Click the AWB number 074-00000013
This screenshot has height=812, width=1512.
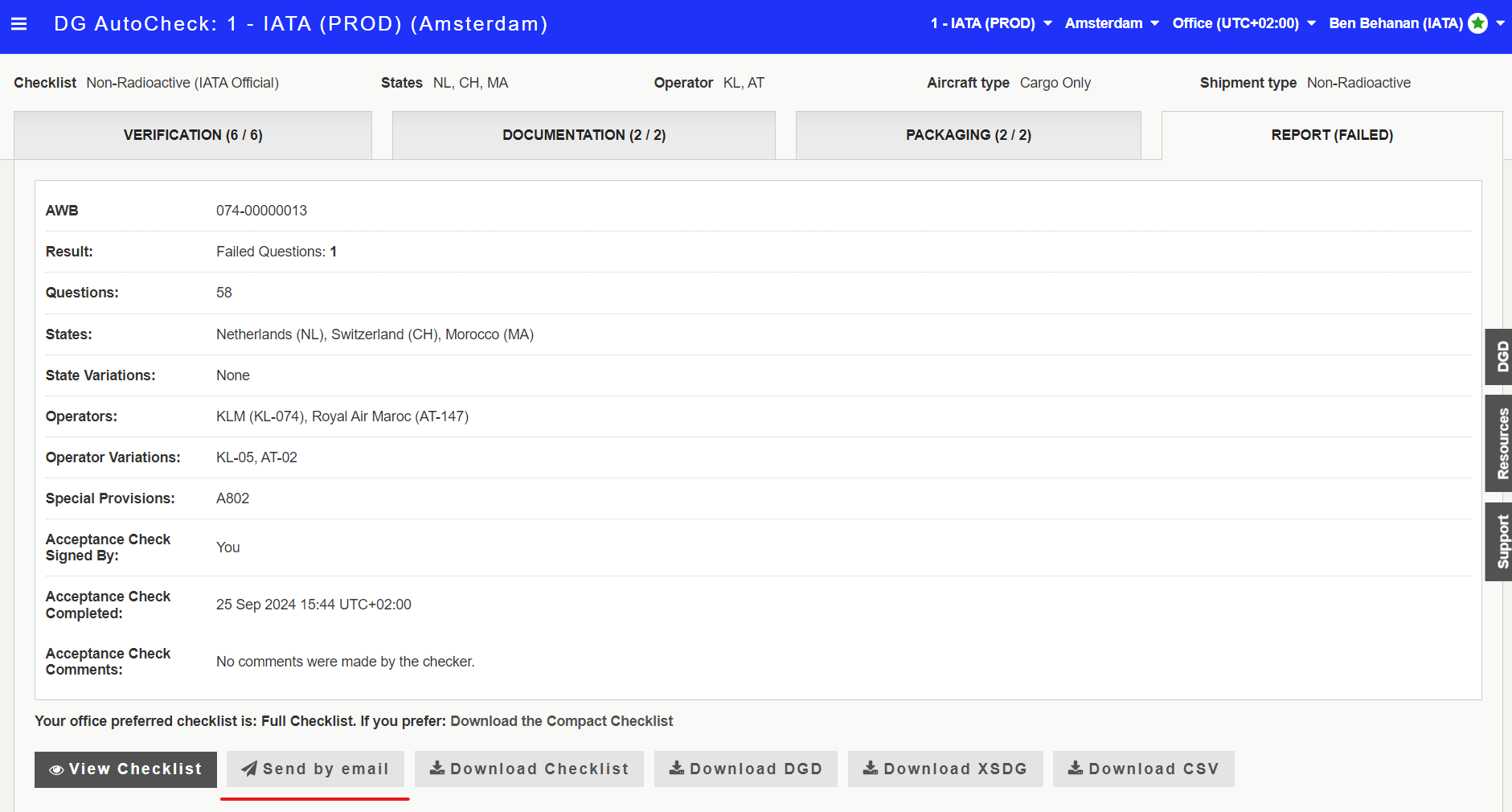click(x=261, y=211)
